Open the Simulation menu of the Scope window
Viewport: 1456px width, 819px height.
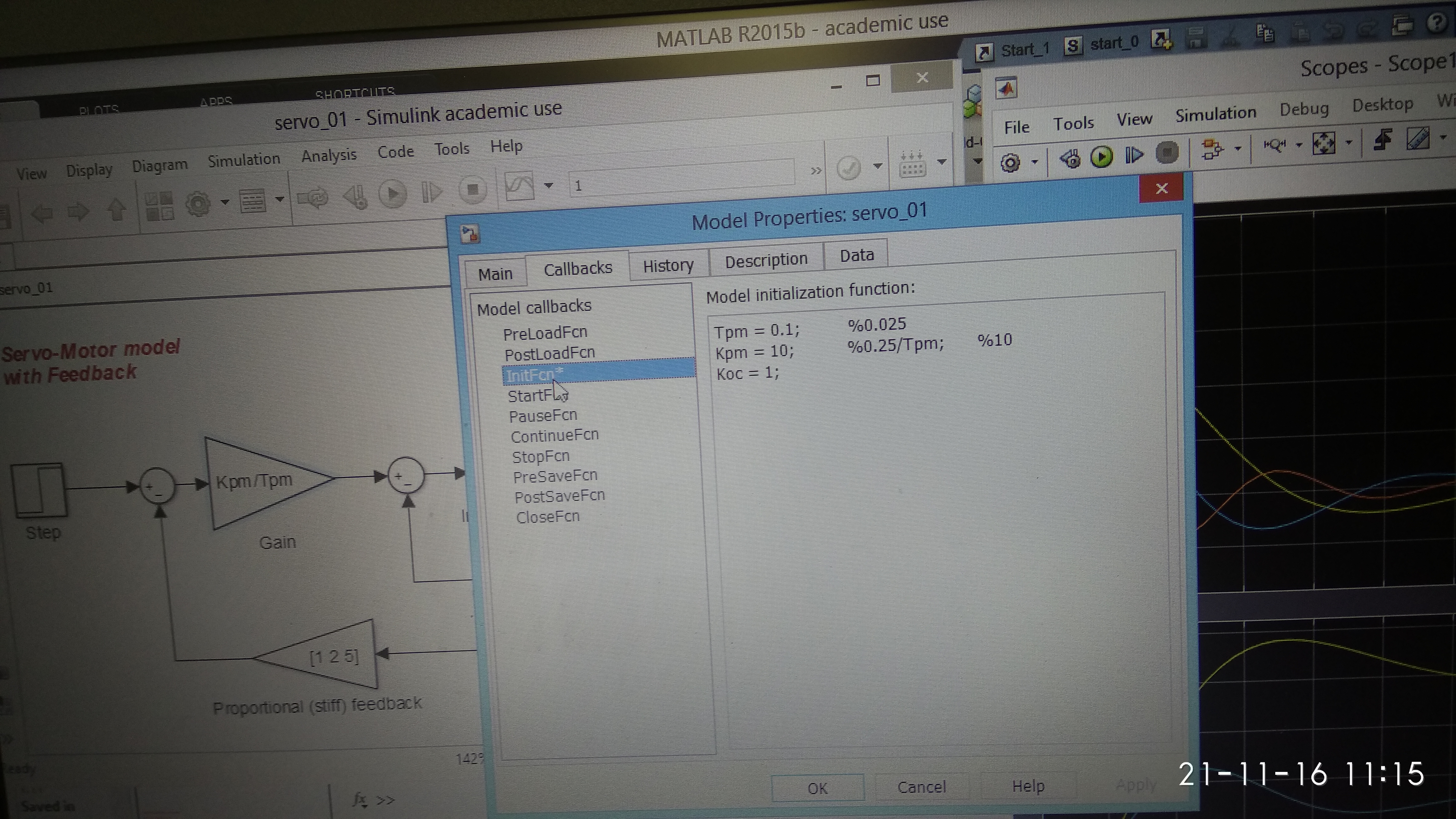[1216, 114]
